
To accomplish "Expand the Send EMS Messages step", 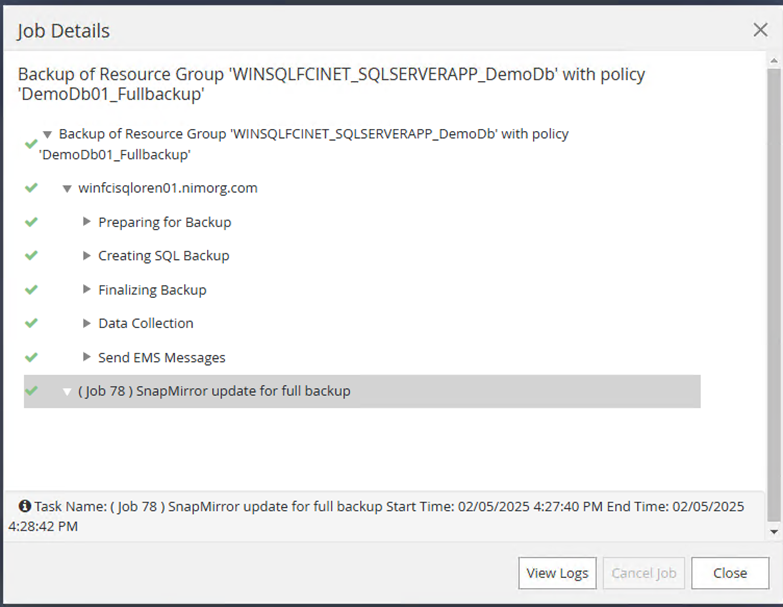I will 87,357.
